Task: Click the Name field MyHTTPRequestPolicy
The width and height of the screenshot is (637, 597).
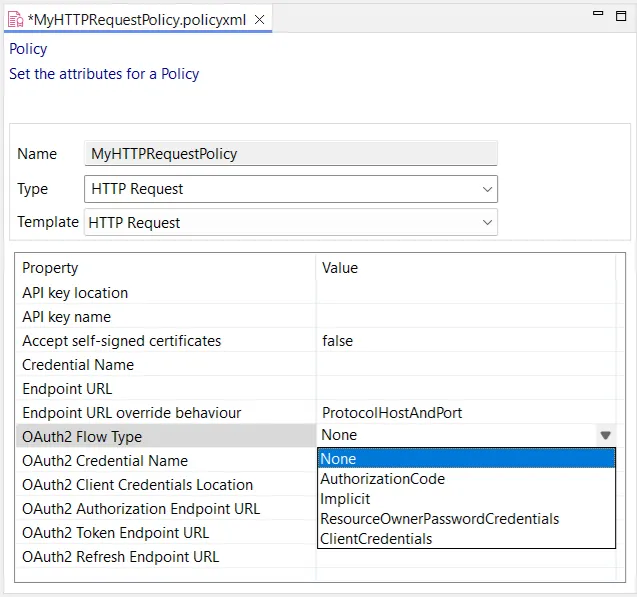Action: (x=291, y=154)
